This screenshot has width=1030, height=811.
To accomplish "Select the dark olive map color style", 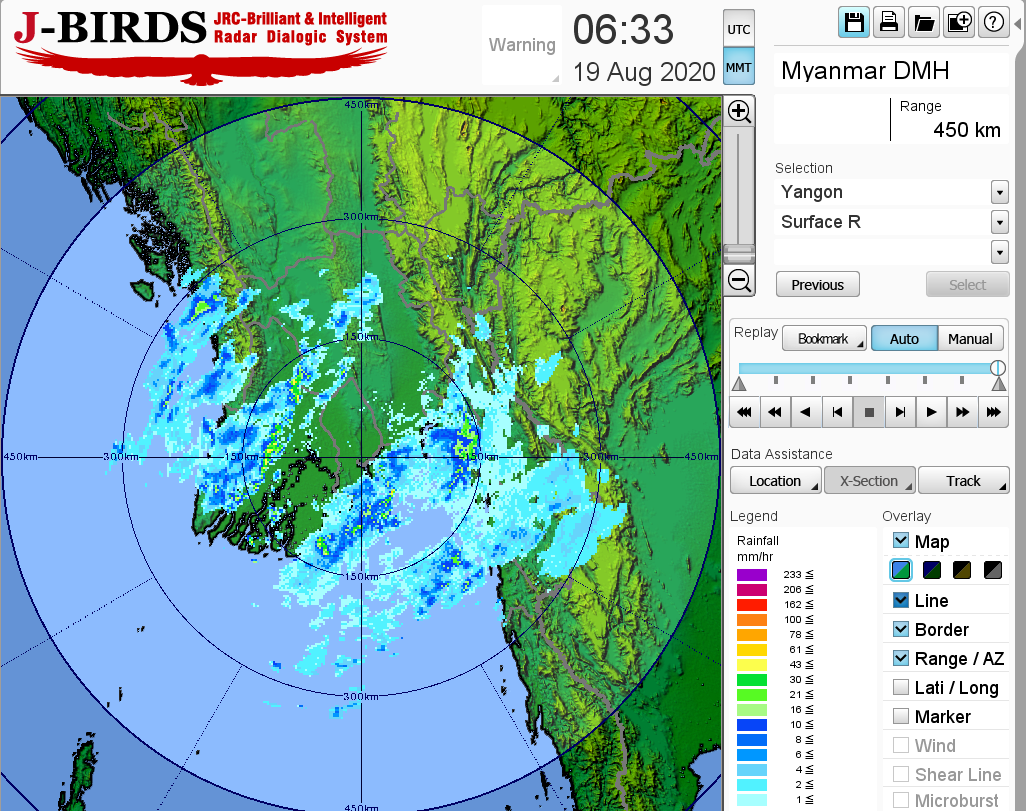I will 962,570.
